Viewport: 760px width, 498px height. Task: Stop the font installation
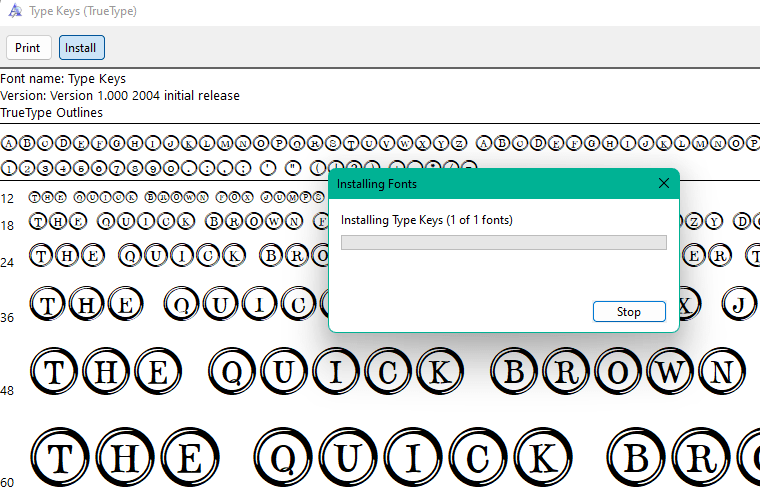click(x=628, y=312)
